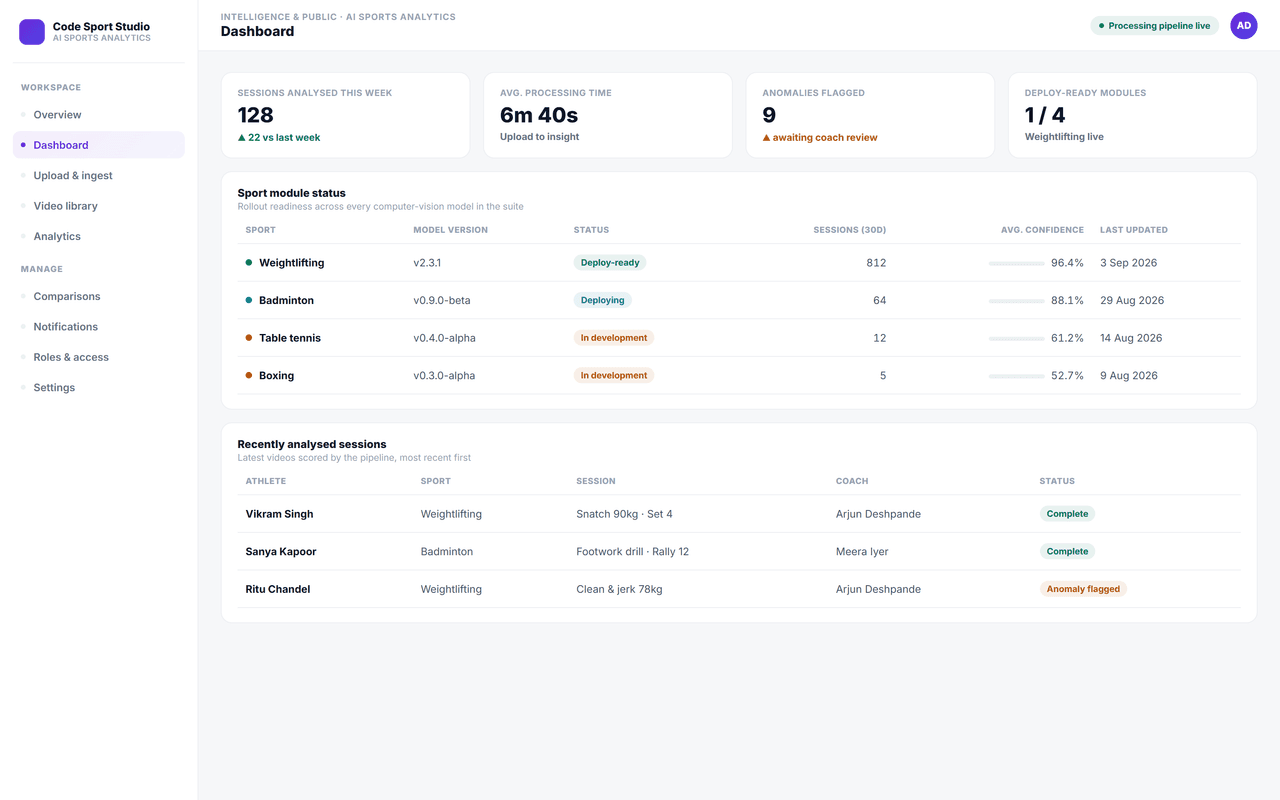Image resolution: width=1280 pixels, height=800 pixels.
Task: Sort by Avg. Confidence column header
Action: pos(1042,230)
